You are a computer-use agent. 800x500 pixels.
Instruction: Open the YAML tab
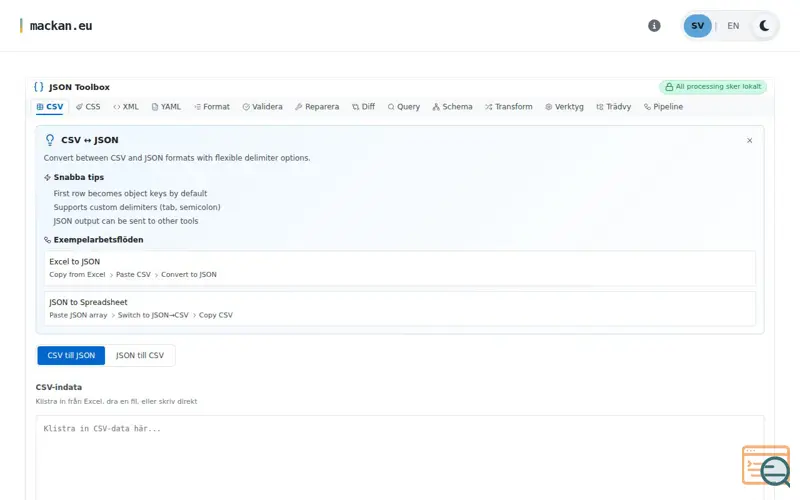tap(166, 107)
